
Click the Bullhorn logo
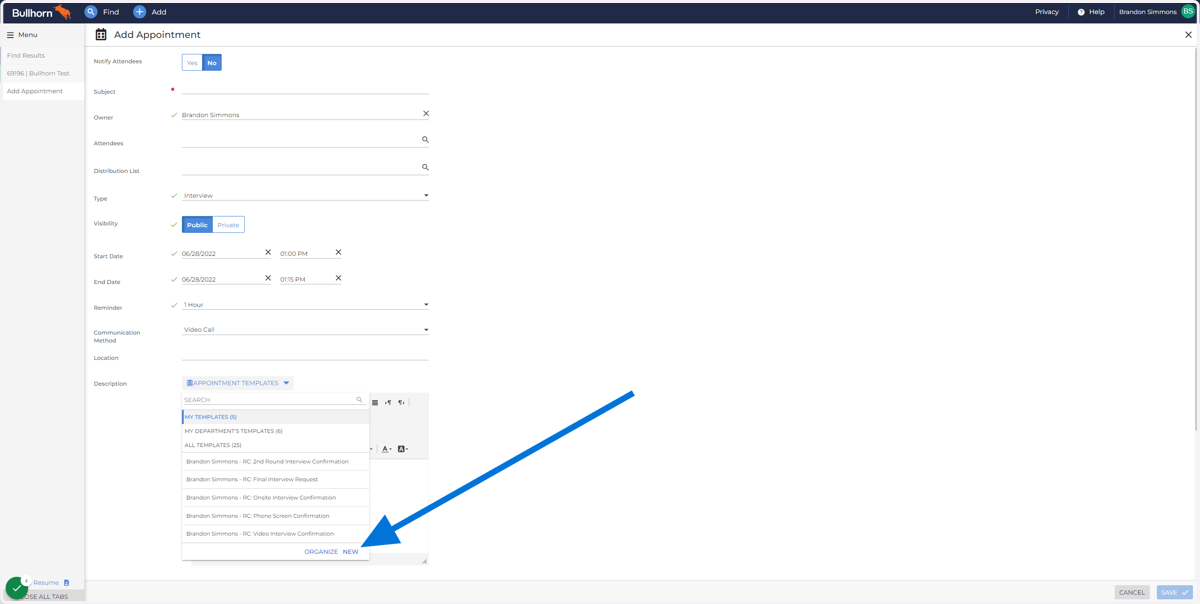(x=41, y=12)
